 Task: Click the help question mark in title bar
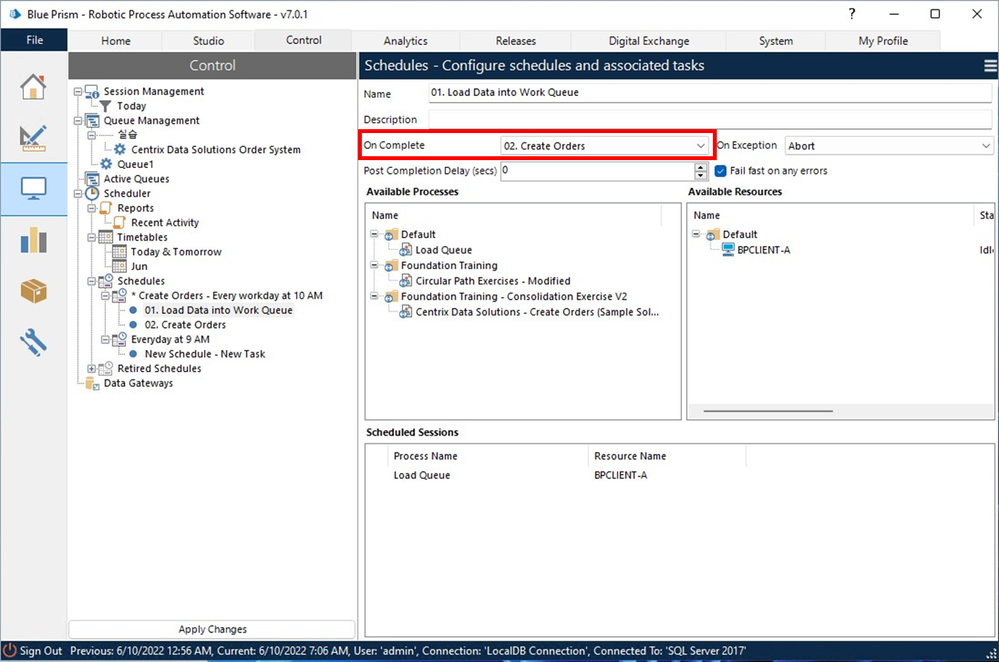(x=852, y=13)
